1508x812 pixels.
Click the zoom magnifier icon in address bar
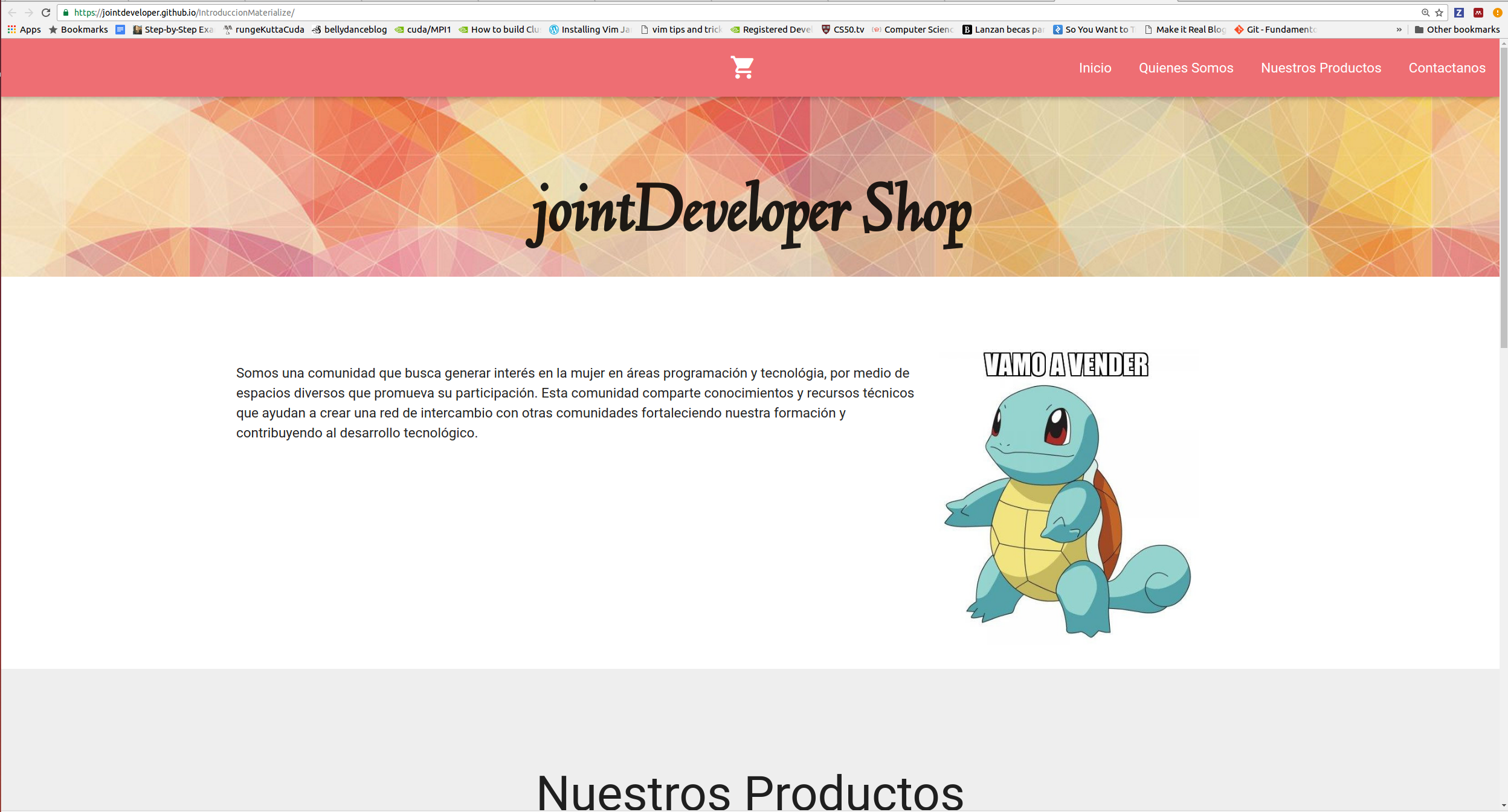[1425, 12]
